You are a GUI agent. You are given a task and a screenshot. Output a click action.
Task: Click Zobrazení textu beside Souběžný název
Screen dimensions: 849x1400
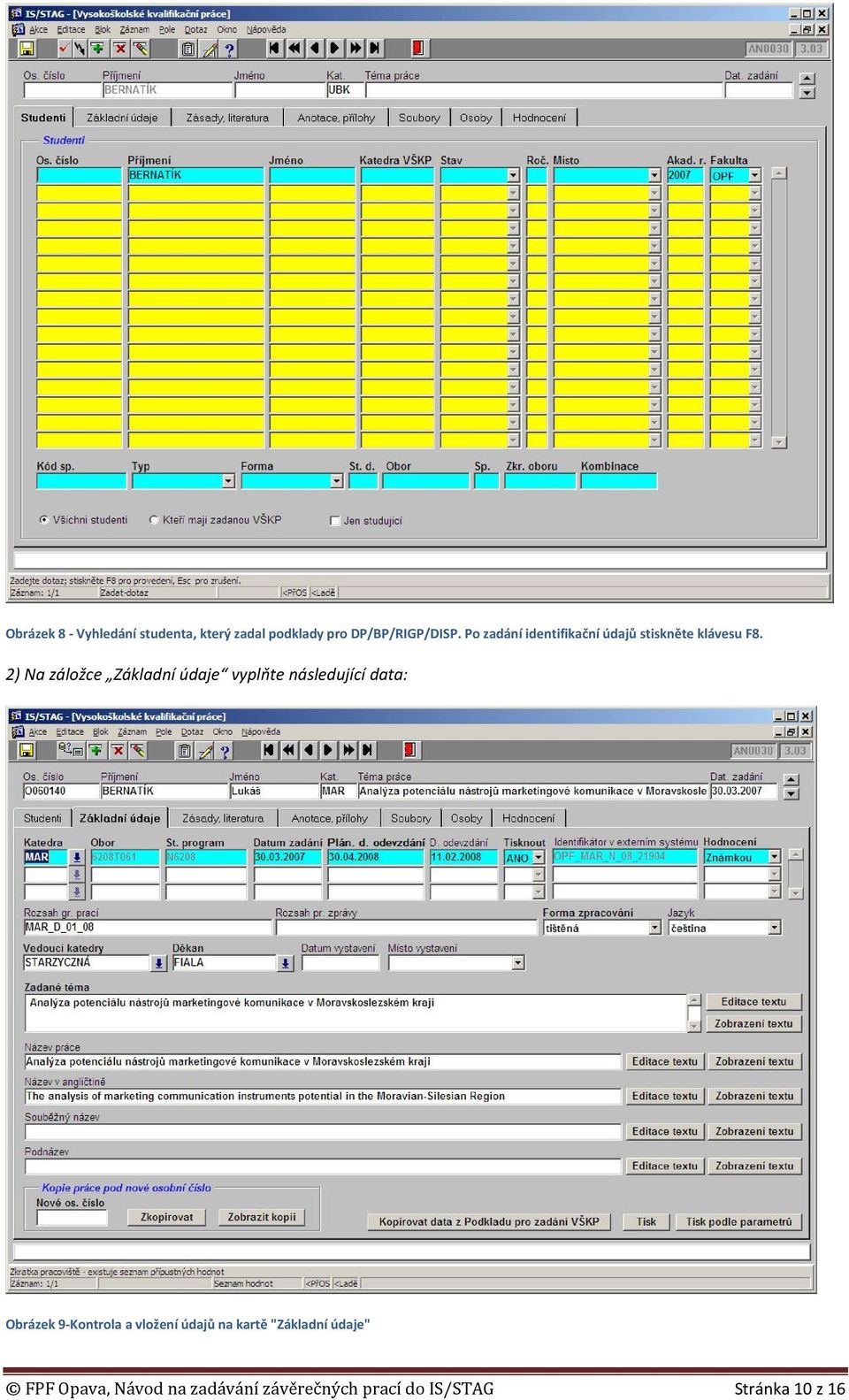click(754, 1131)
